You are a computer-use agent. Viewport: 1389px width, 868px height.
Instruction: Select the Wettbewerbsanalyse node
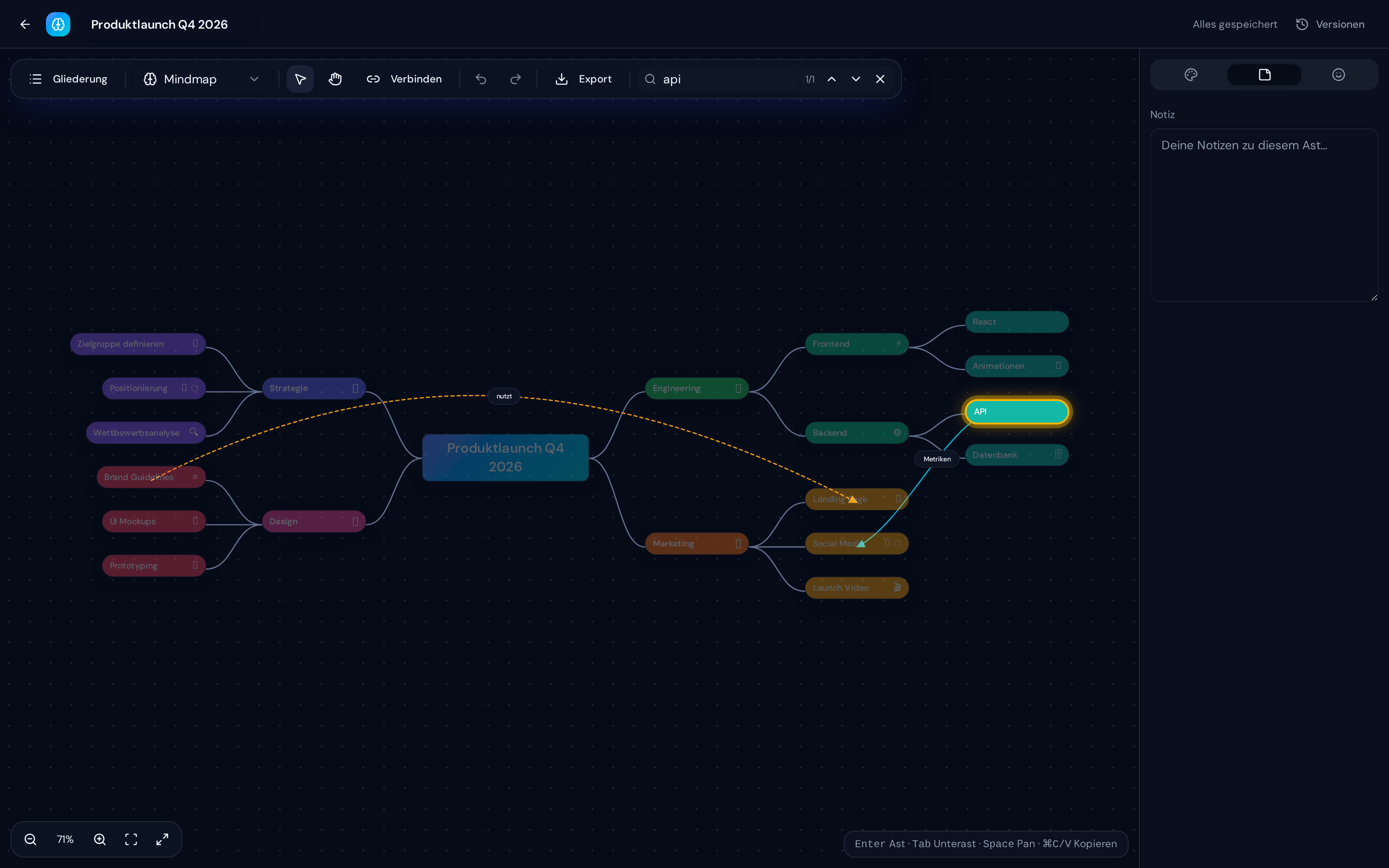146,432
